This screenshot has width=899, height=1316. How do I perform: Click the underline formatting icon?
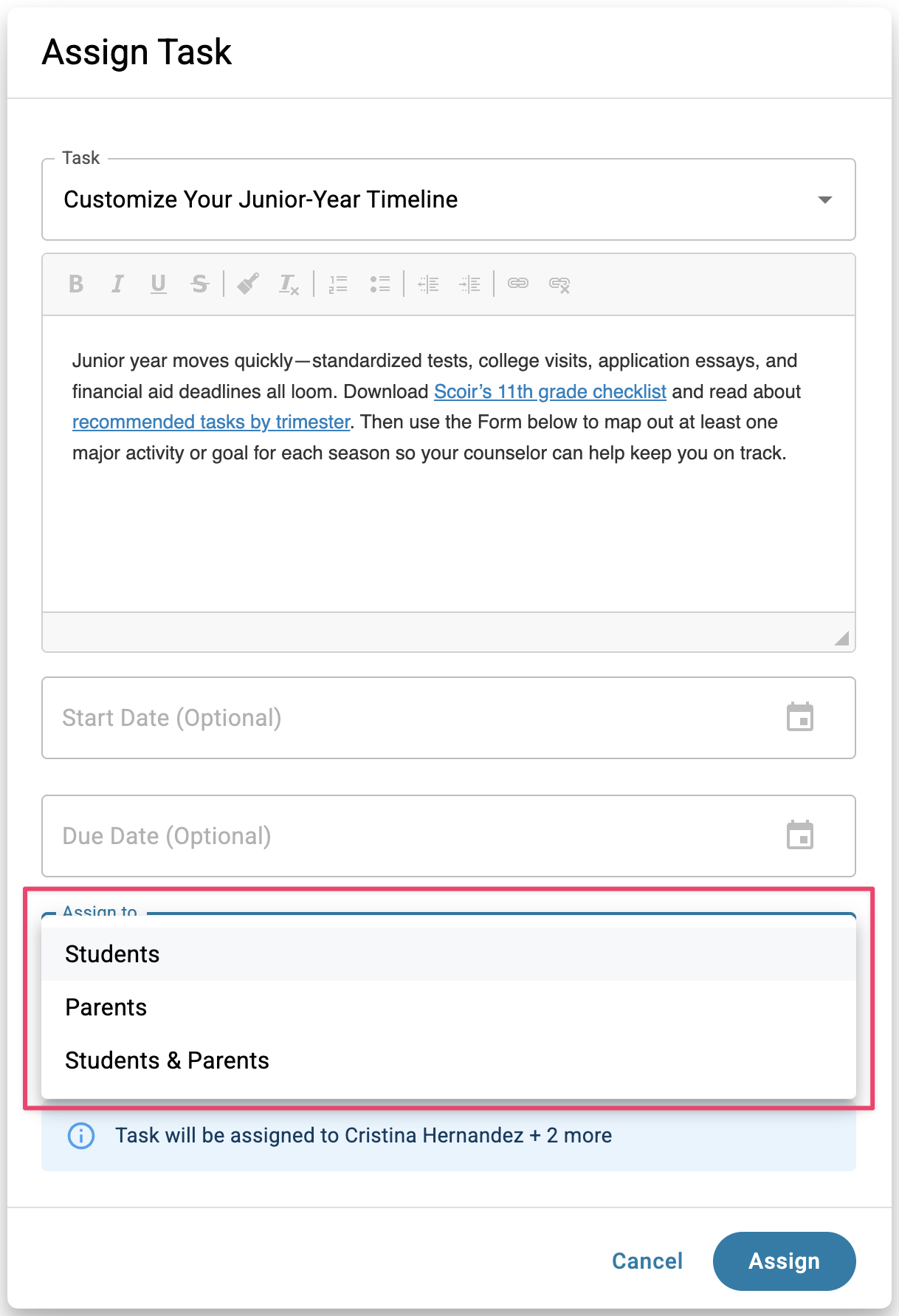(158, 284)
